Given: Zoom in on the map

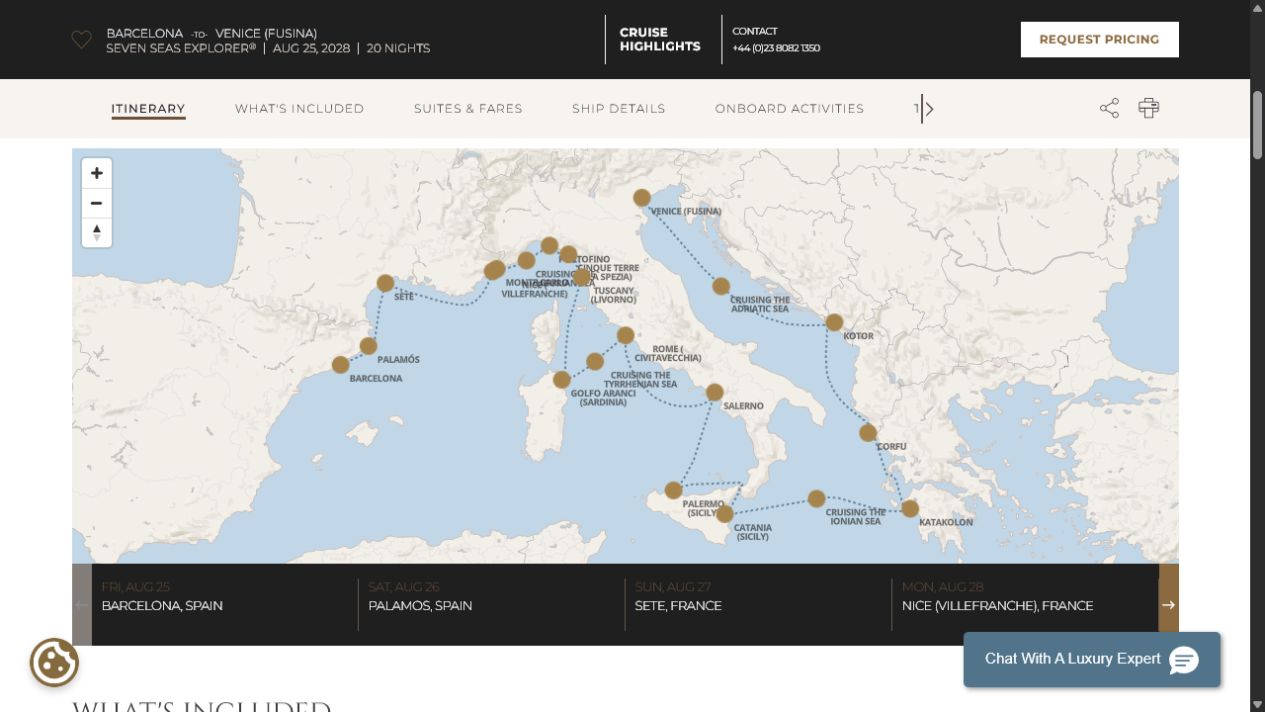Looking at the screenshot, I should (x=97, y=173).
